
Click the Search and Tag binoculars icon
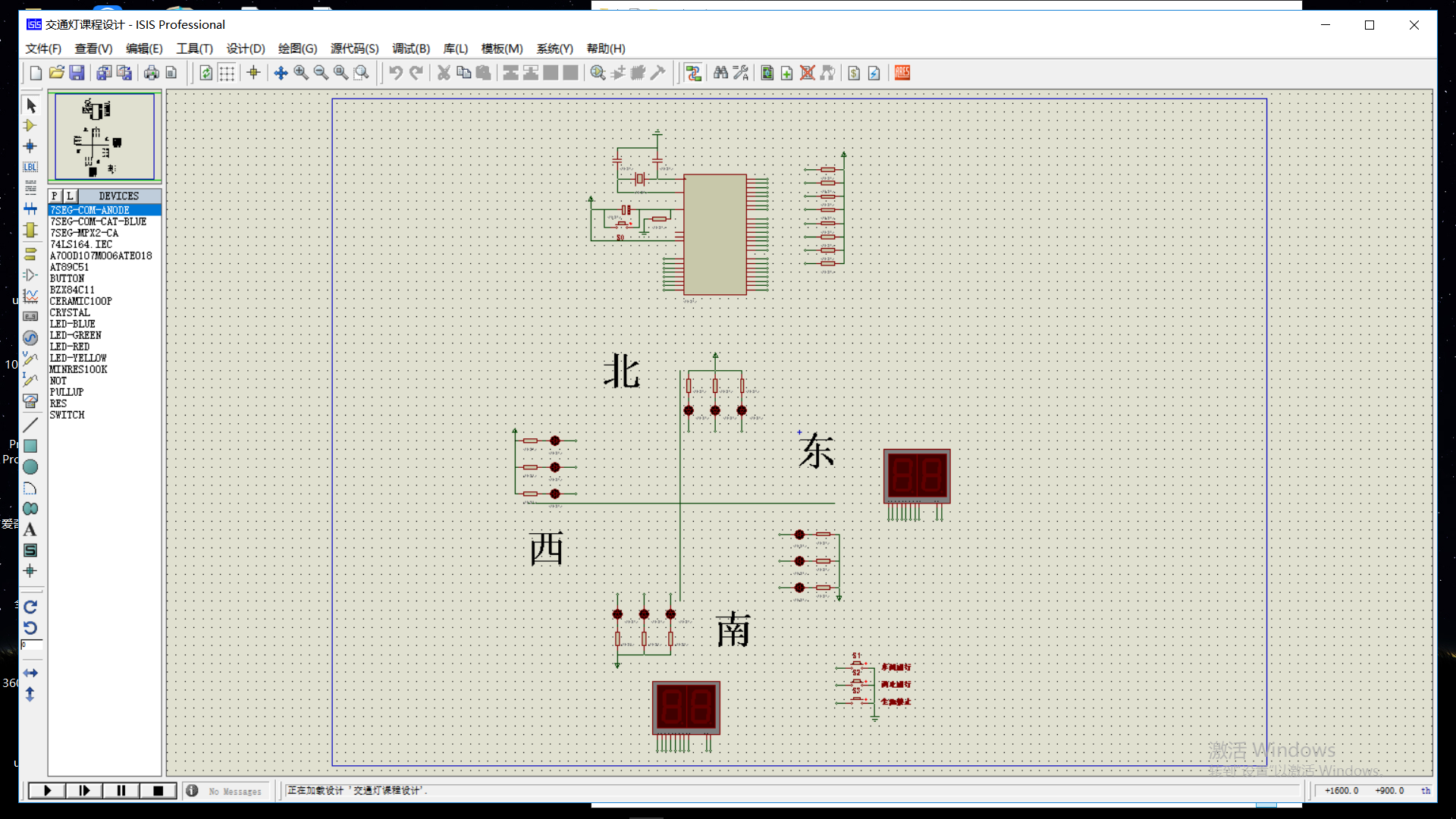(x=720, y=73)
